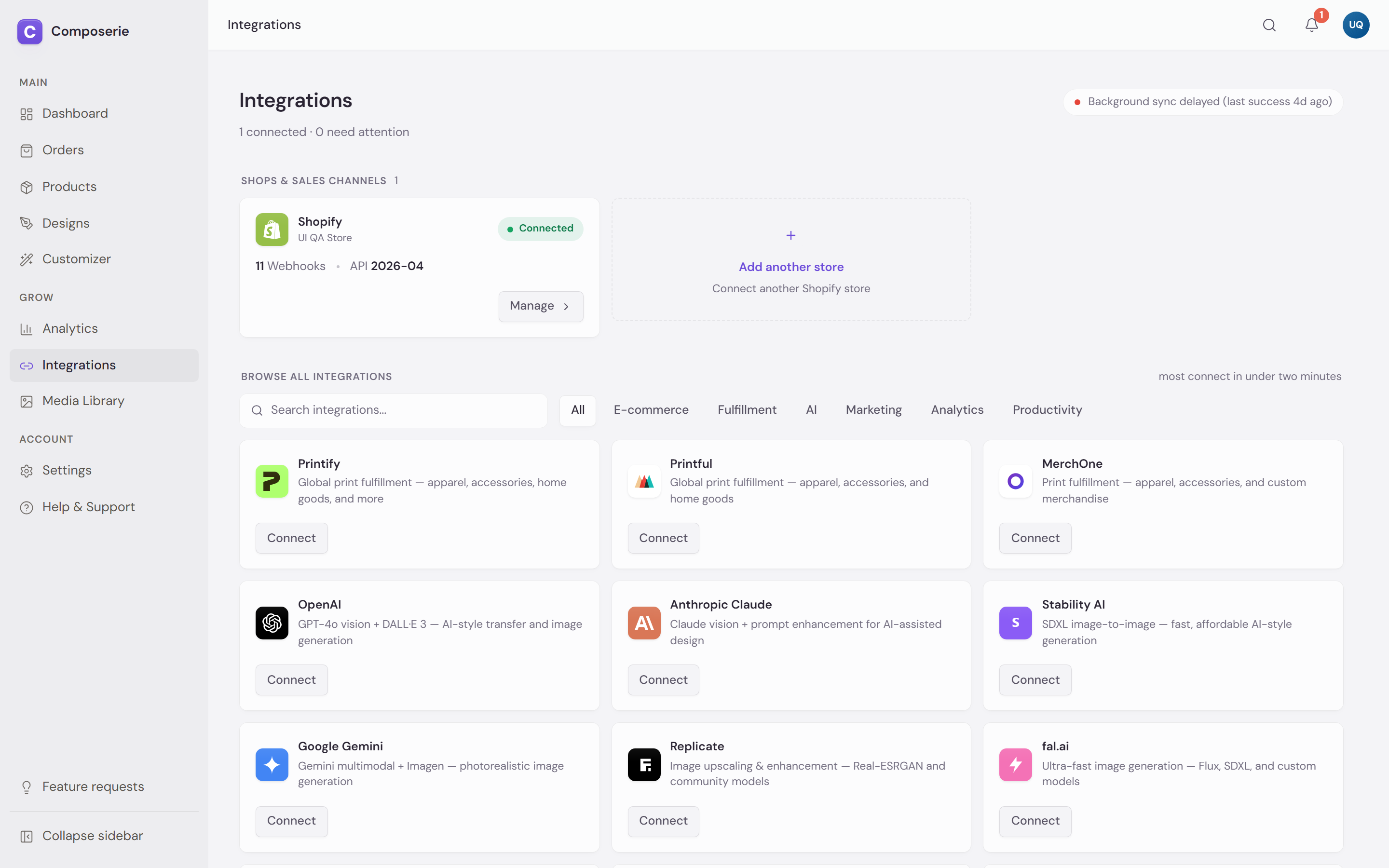Open Settings in sidebar
Viewport: 1389px width, 868px height.
pos(104,471)
